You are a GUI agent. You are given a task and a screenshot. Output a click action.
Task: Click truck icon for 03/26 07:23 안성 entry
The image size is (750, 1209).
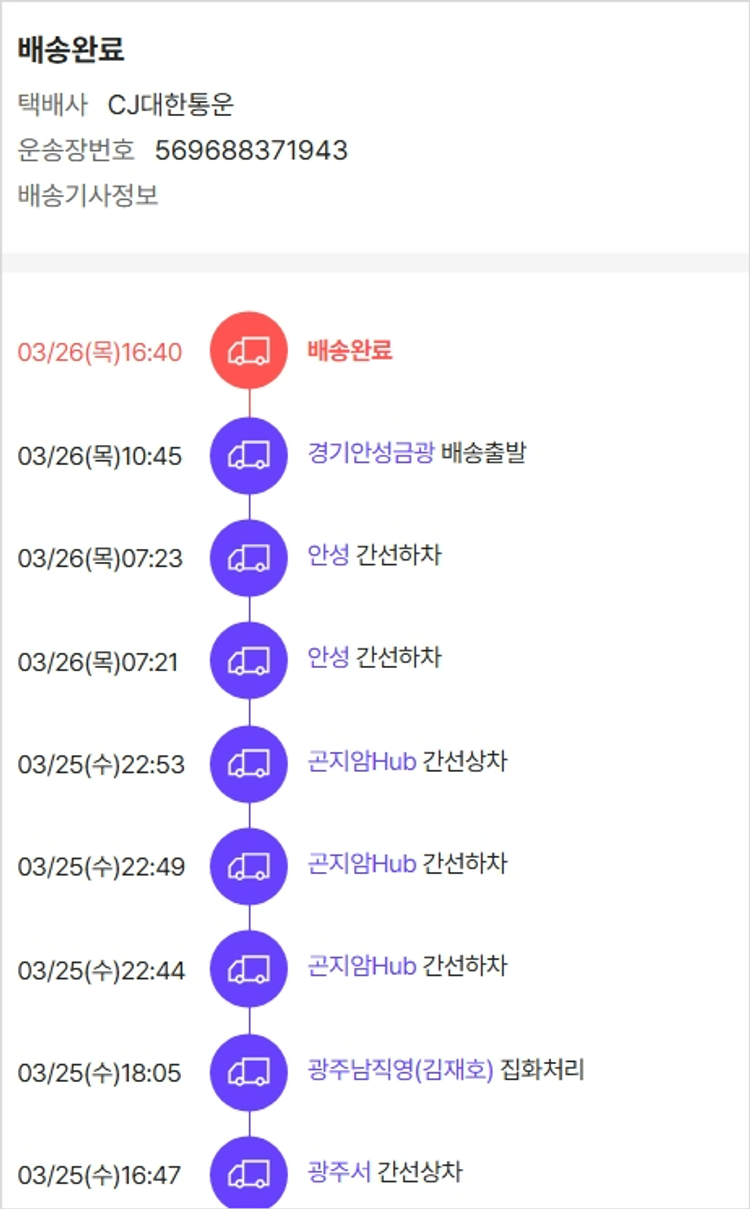(249, 558)
